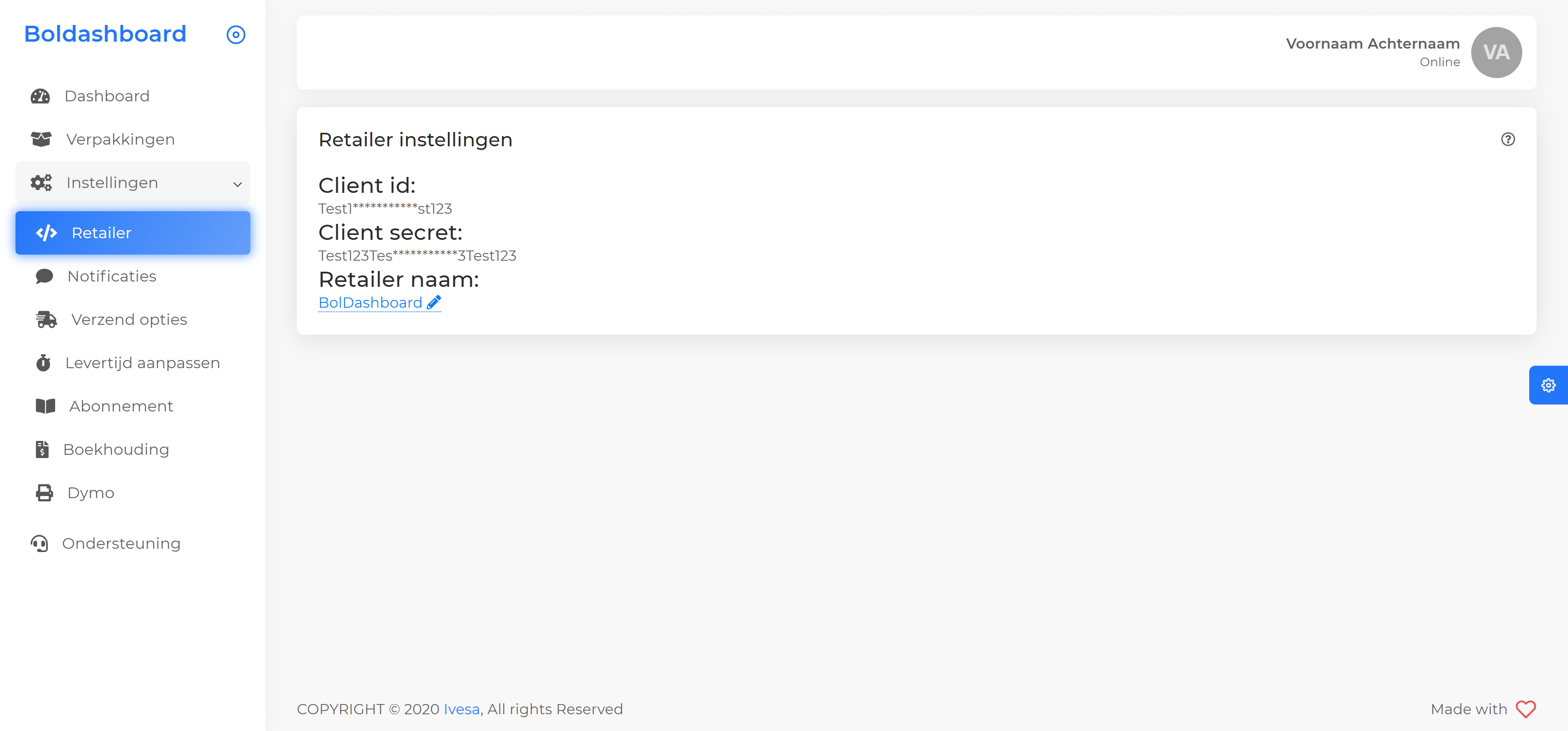The height and width of the screenshot is (731, 1568).
Task: Edit the BolDashboard retailer name link
Action: pos(370,303)
